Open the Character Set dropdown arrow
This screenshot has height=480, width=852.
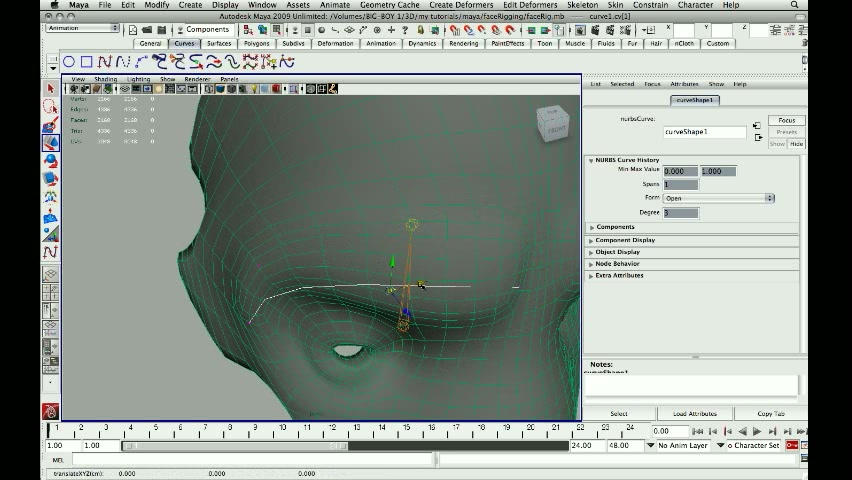721,445
